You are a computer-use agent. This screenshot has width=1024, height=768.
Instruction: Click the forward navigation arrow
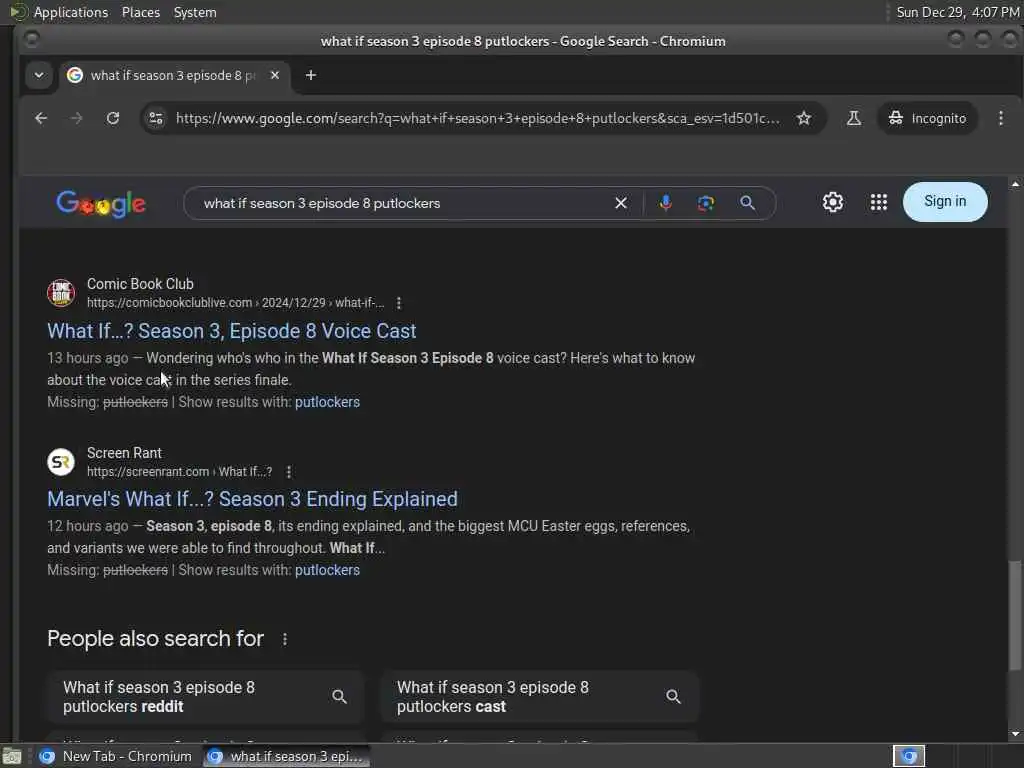76,118
